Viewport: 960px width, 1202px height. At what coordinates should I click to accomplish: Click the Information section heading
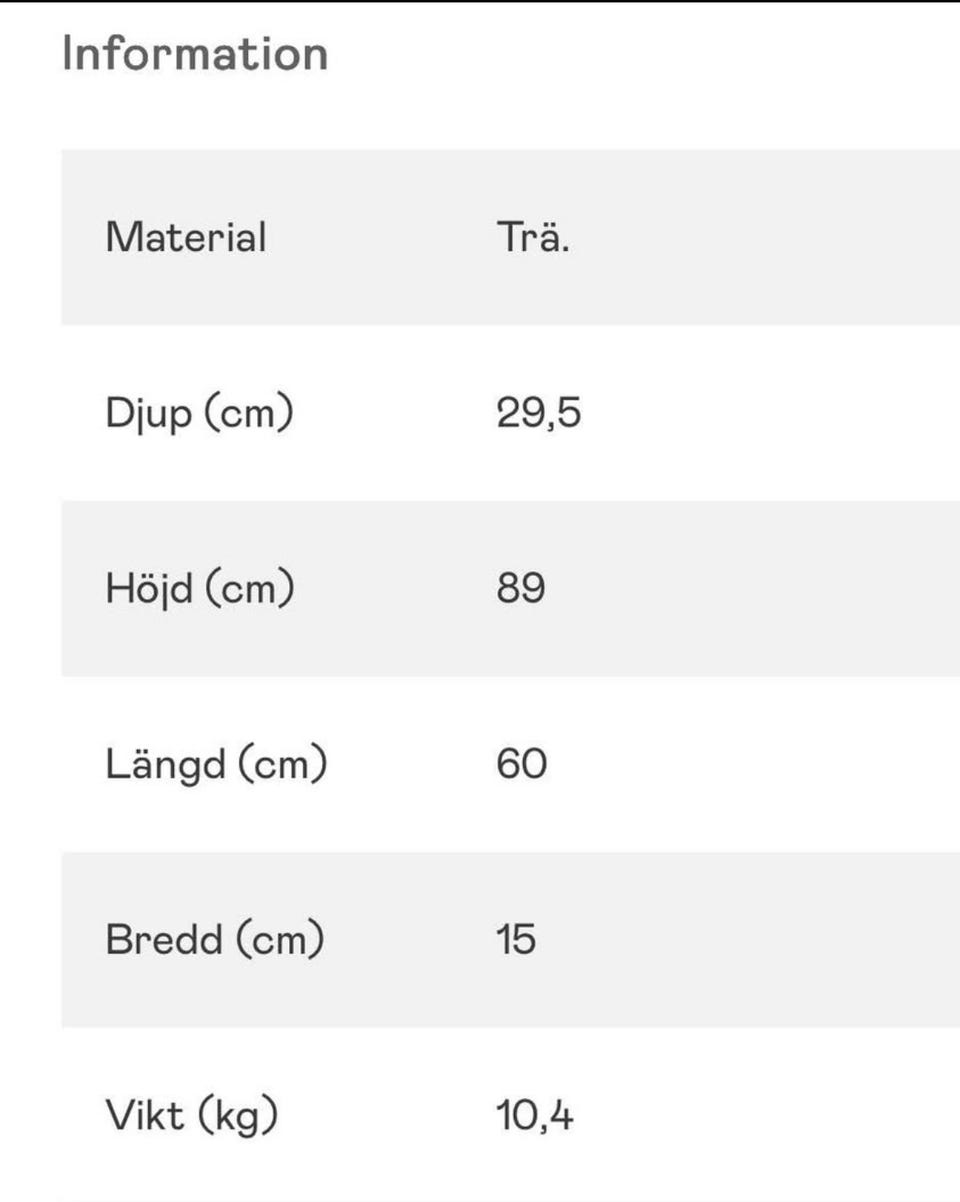(195, 54)
